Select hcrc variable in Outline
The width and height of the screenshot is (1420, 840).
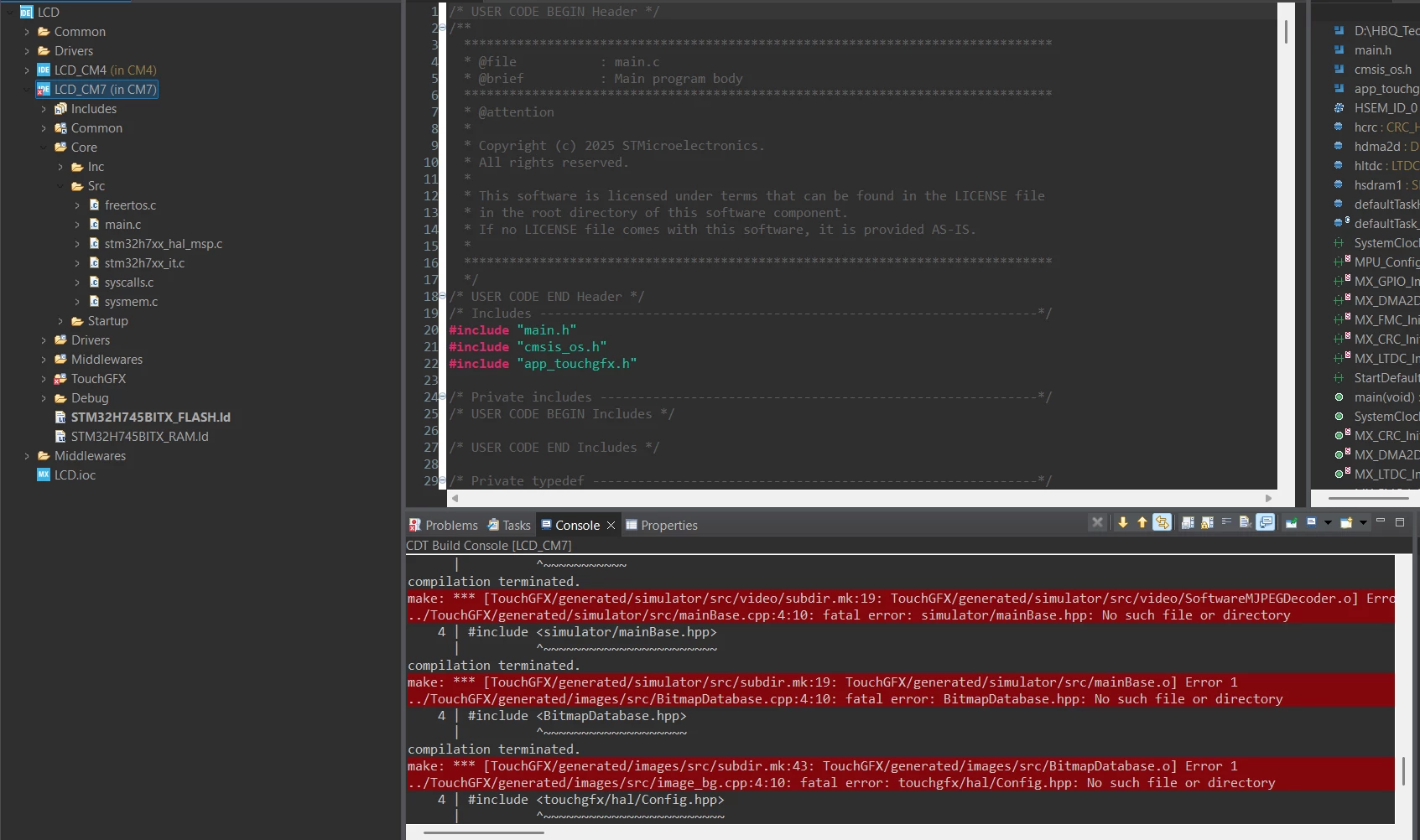point(1376,127)
